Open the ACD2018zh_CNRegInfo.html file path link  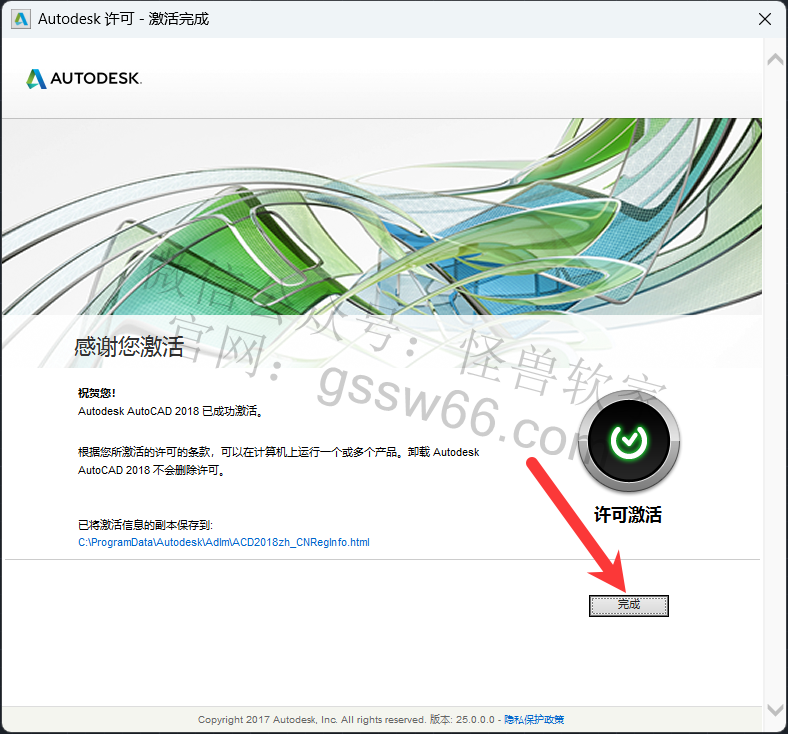[224, 543]
